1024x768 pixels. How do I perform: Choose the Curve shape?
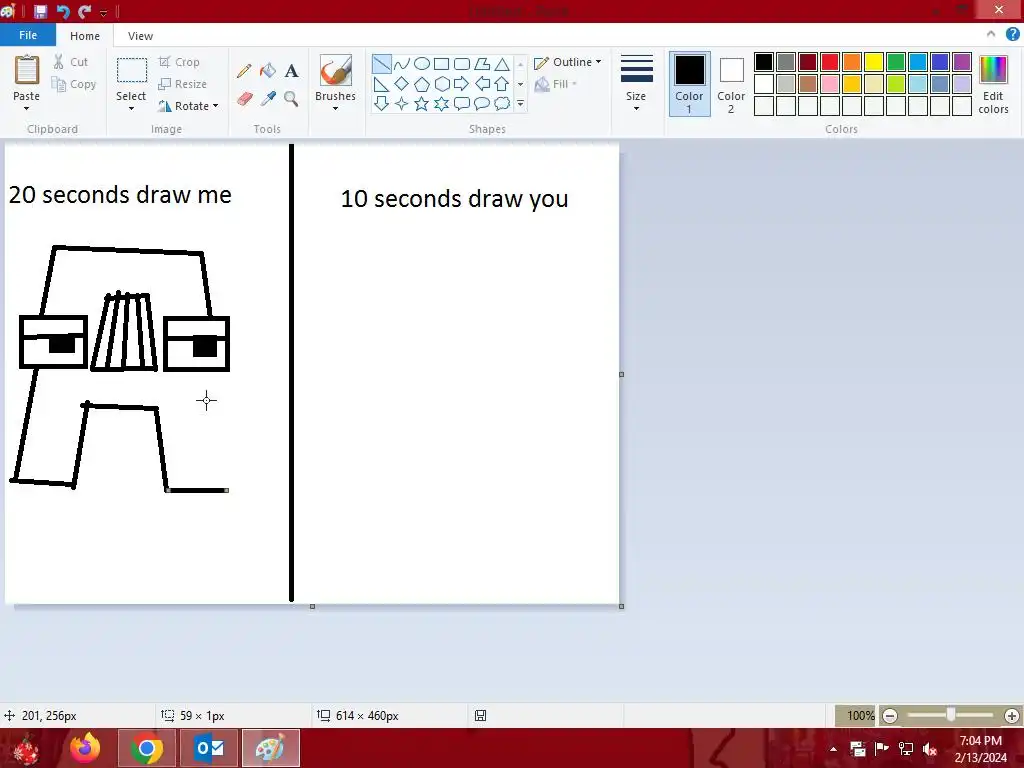(x=402, y=63)
